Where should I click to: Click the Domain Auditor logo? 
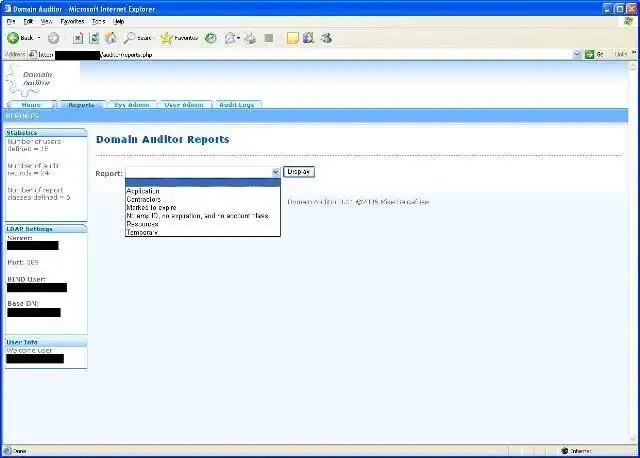click(x=31, y=81)
